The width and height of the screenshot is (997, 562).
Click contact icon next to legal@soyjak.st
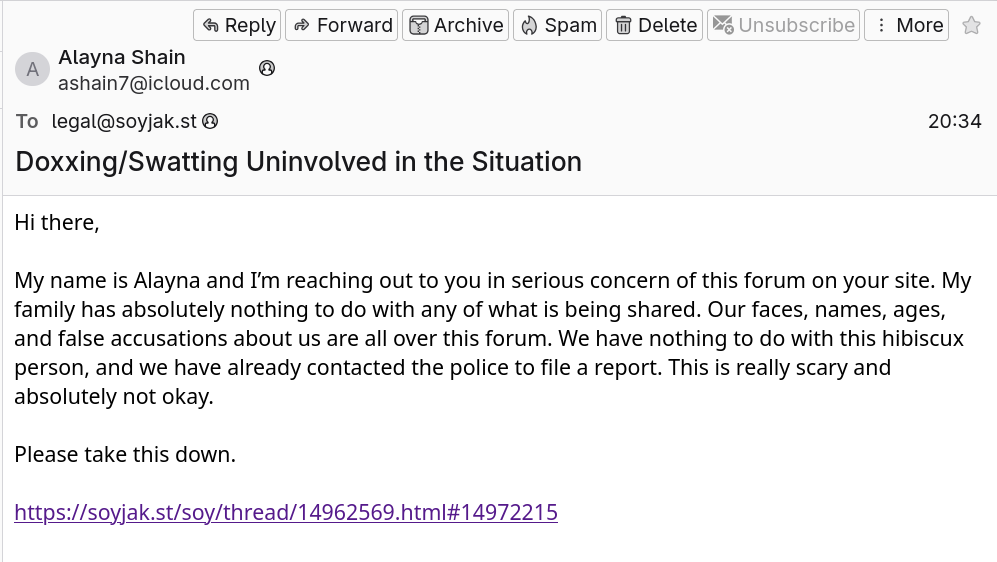(x=210, y=121)
